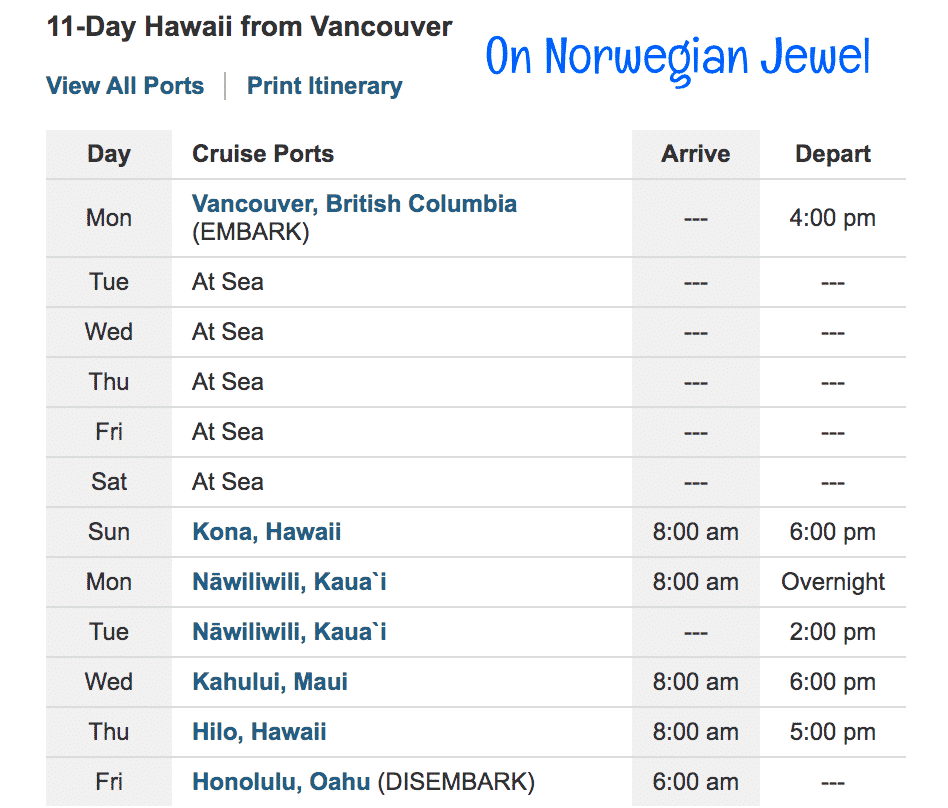Image resolution: width=948 pixels, height=808 pixels.
Task: Click the Print Itinerary link
Action: (325, 86)
